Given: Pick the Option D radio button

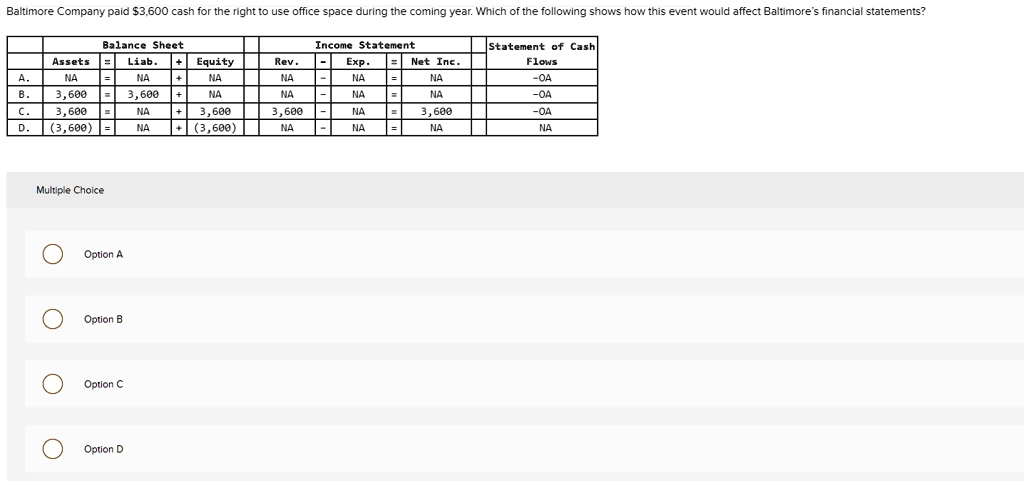Looking at the screenshot, I should (53, 449).
